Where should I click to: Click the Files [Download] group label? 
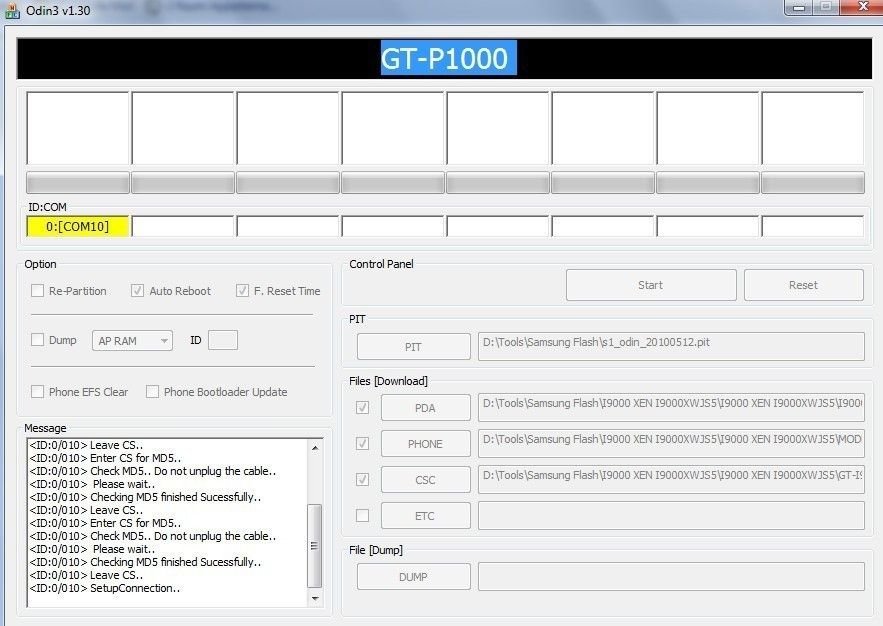click(388, 381)
